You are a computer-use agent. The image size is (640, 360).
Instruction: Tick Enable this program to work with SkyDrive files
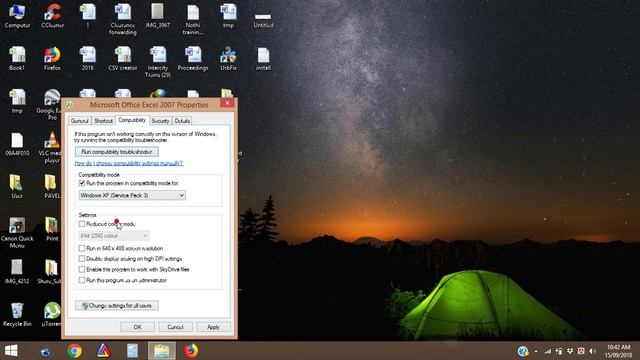pos(82,269)
